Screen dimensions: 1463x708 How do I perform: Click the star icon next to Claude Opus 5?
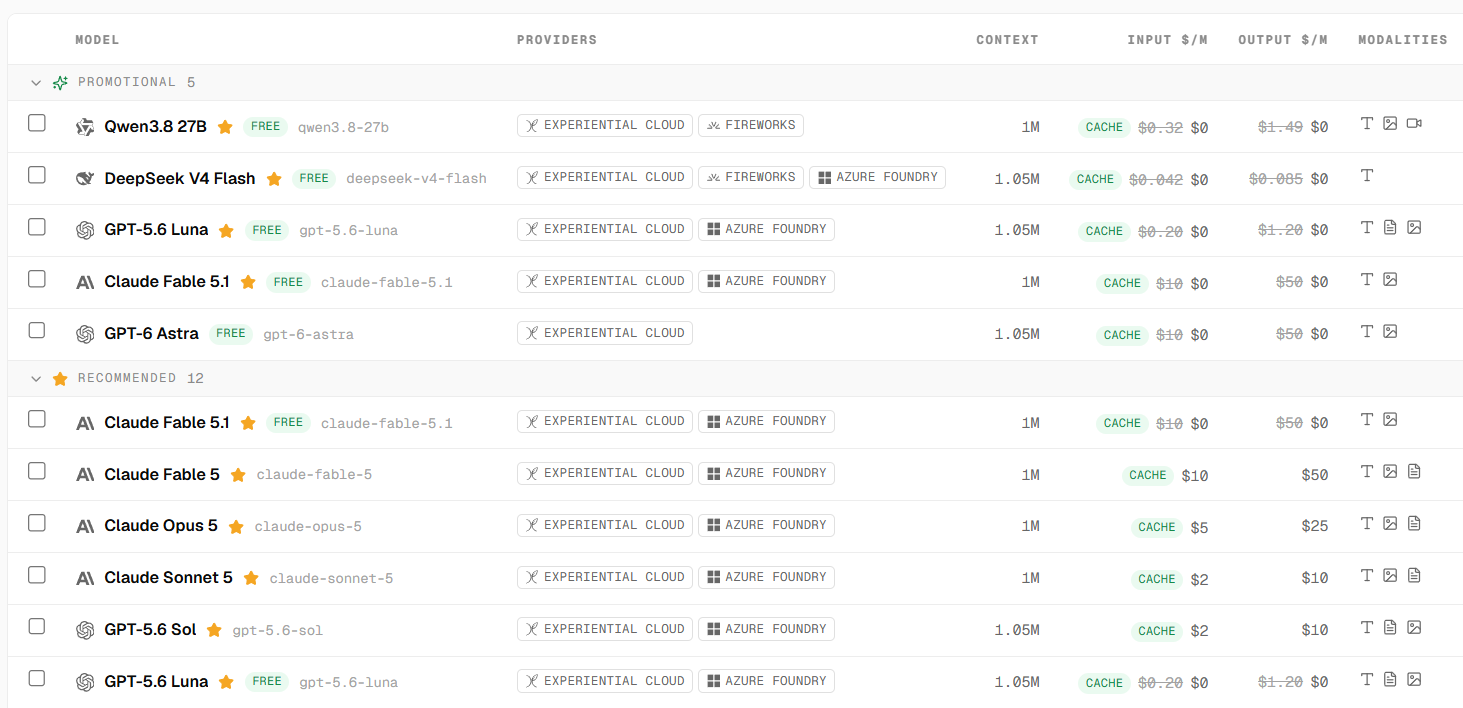pyautogui.click(x=236, y=527)
